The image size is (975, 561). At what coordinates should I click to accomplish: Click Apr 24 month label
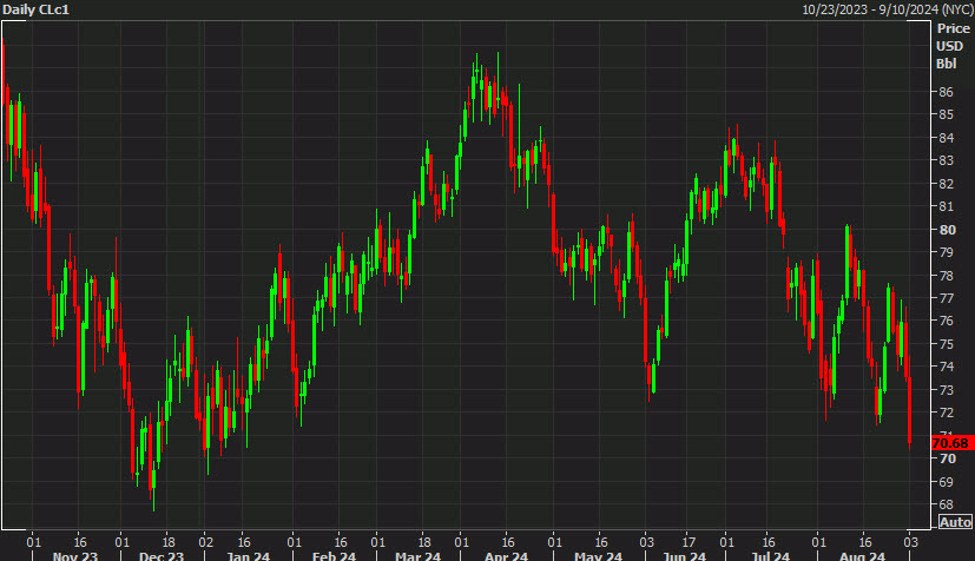[506, 553]
